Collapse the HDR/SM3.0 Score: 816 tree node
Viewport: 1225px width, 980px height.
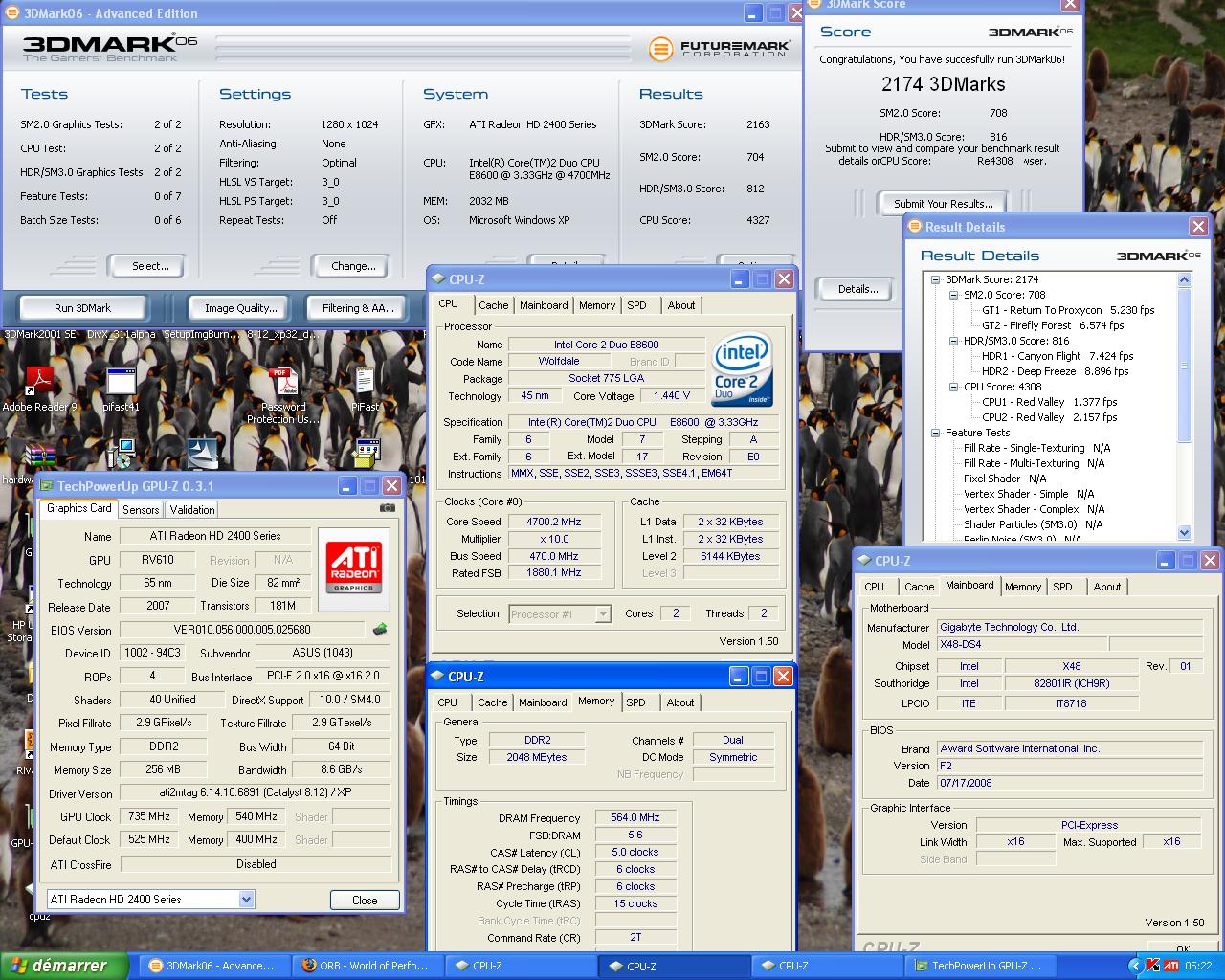[x=953, y=341]
